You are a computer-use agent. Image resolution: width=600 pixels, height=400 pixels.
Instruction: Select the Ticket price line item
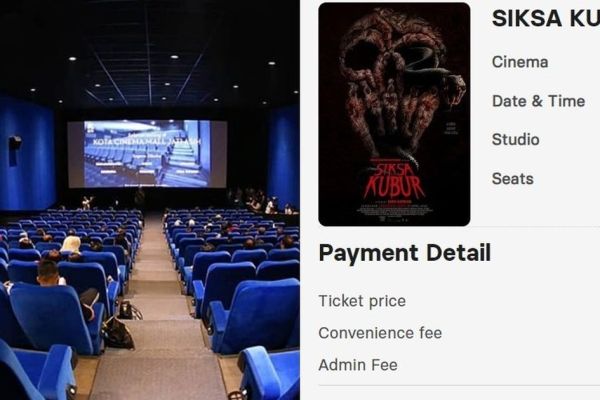click(x=362, y=301)
